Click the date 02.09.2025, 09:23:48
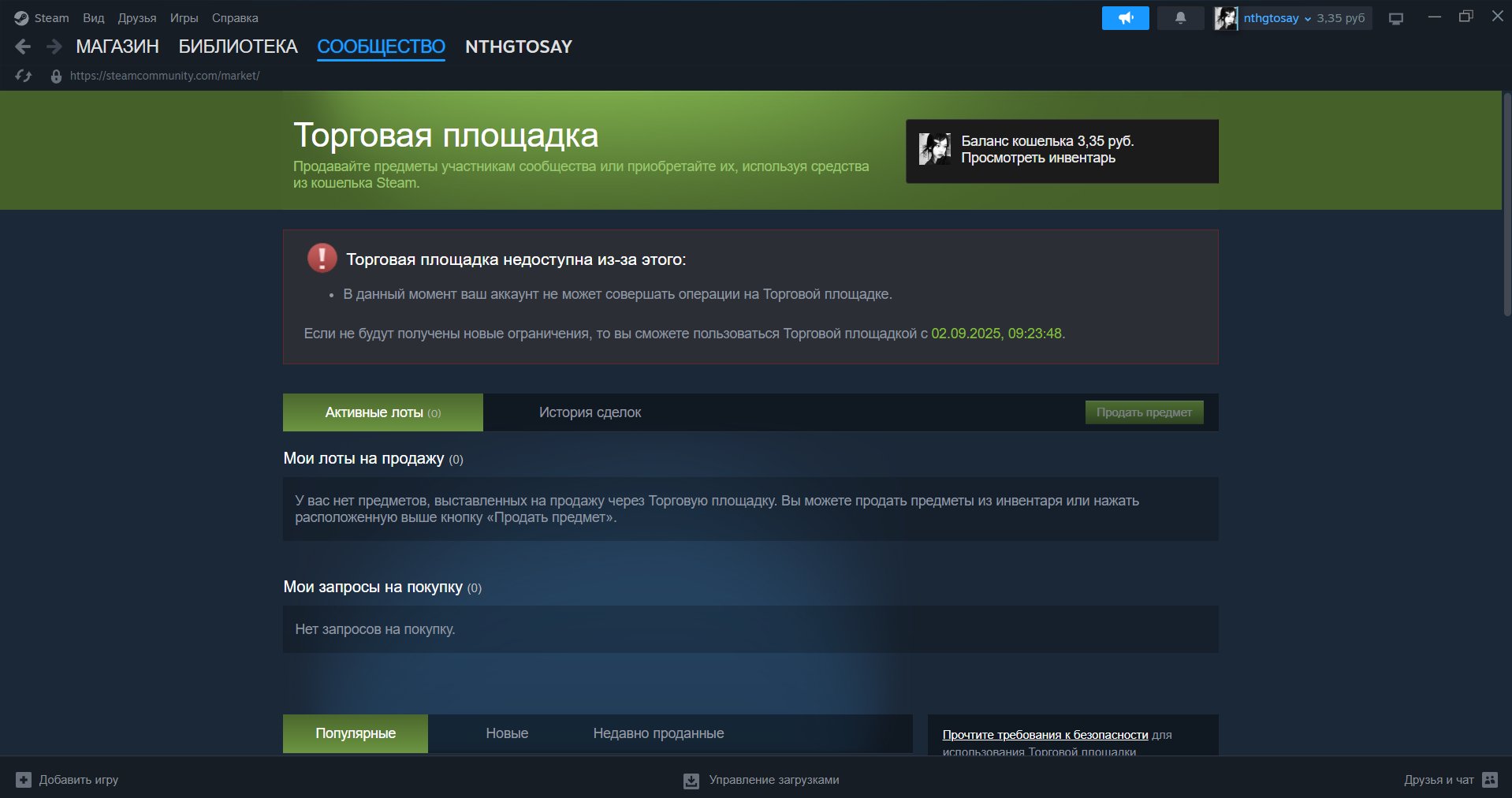This screenshot has width=1512, height=798. point(996,334)
